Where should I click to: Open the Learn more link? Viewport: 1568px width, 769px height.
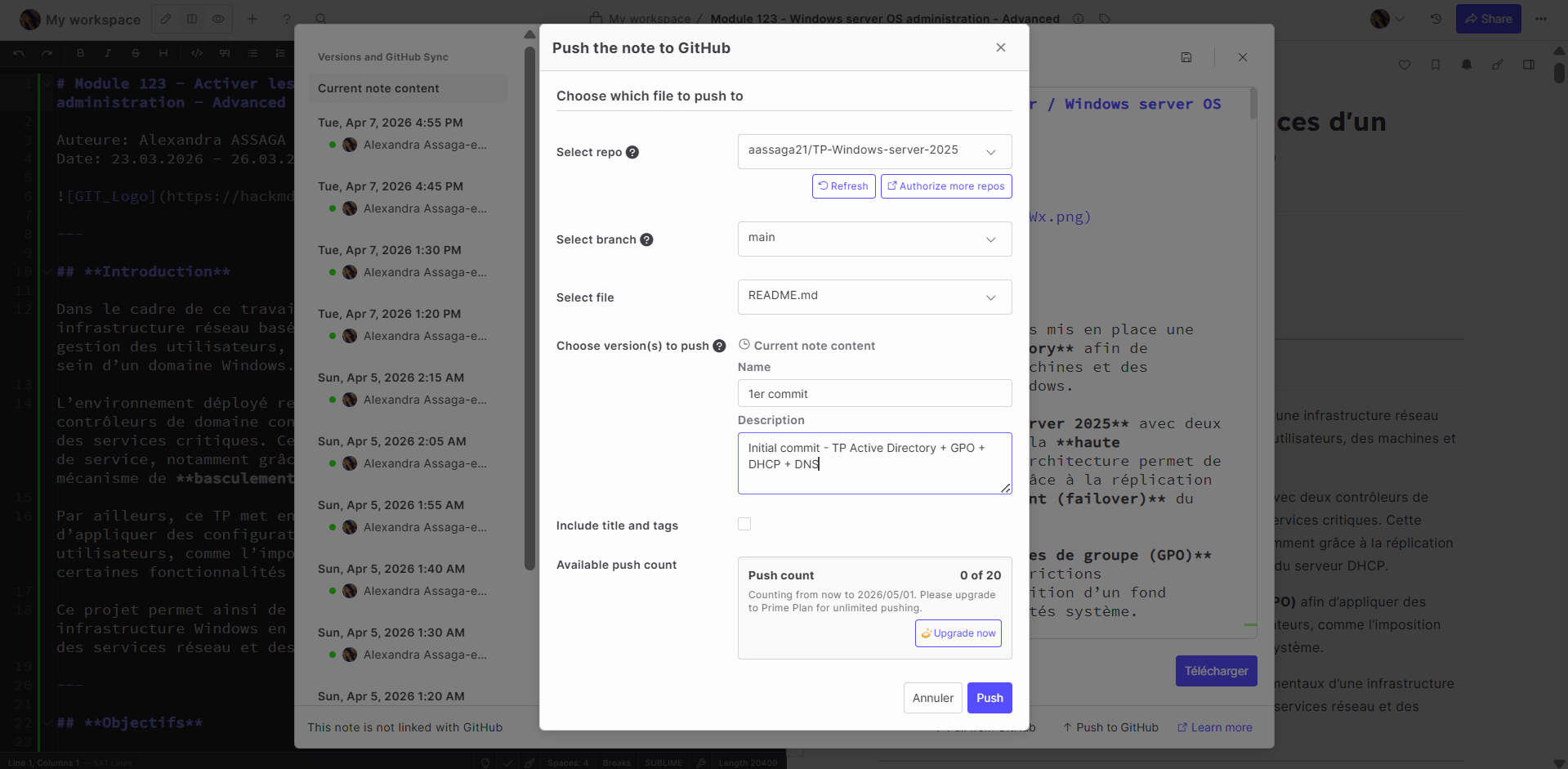1215,727
